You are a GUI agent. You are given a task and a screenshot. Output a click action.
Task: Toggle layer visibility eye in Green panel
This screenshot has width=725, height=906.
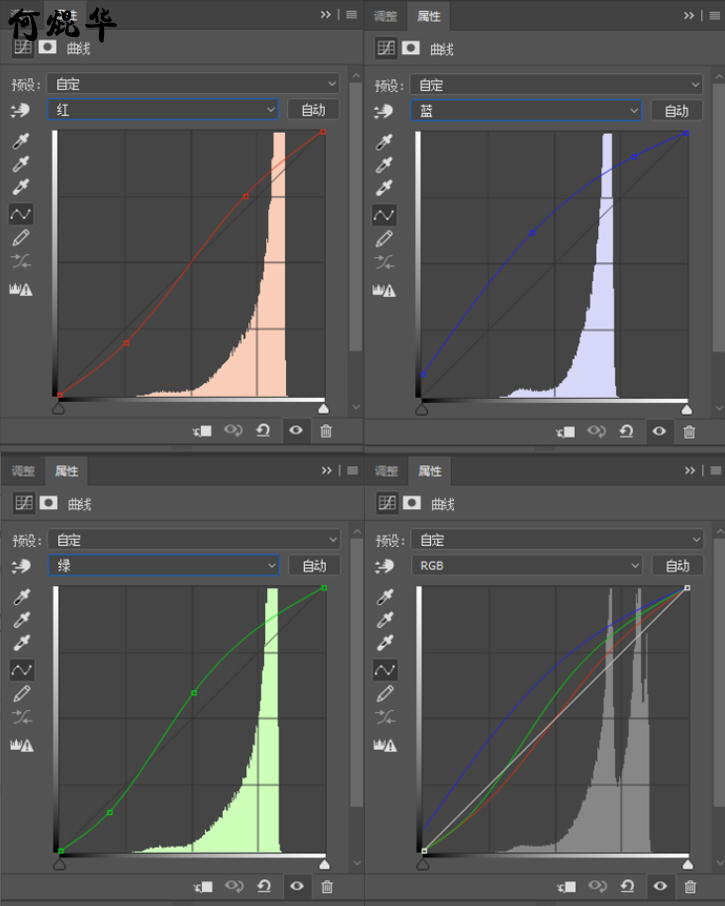coord(296,886)
